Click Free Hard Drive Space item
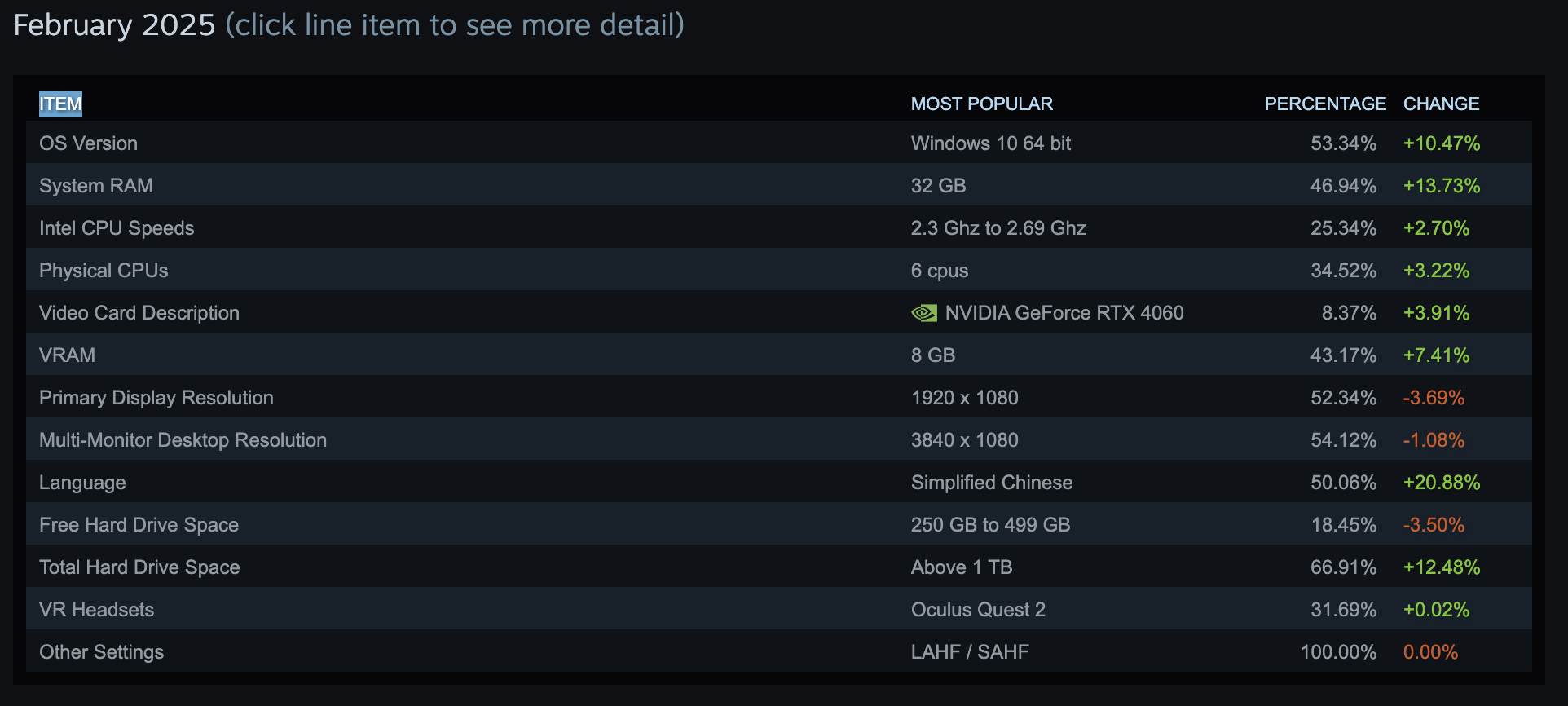This screenshot has height=706, width=1568. click(139, 525)
